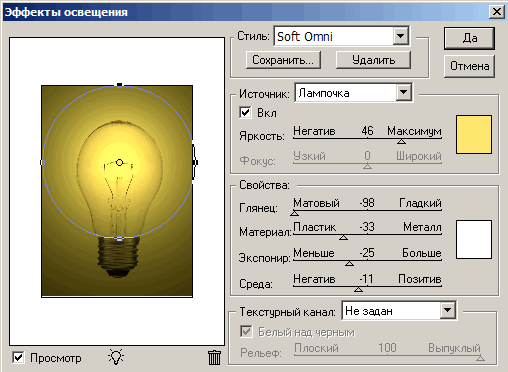Screen dimensions: 508x372
Task: Click the Максимум label on brightness slider
Action: tap(414, 131)
